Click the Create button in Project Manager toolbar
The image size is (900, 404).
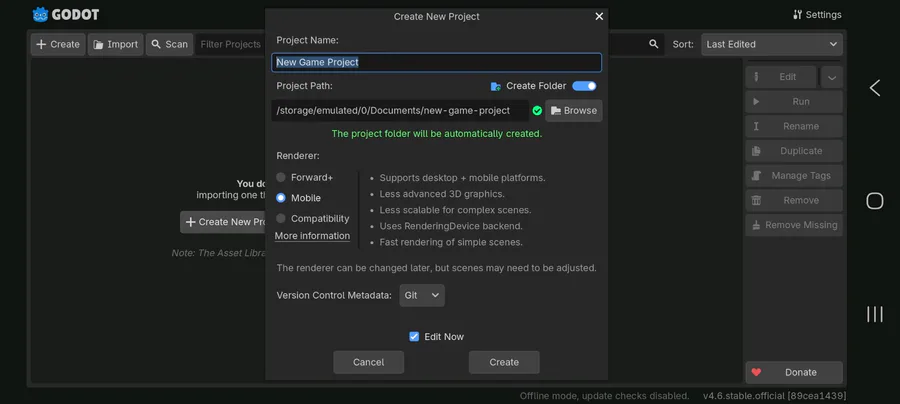point(58,44)
